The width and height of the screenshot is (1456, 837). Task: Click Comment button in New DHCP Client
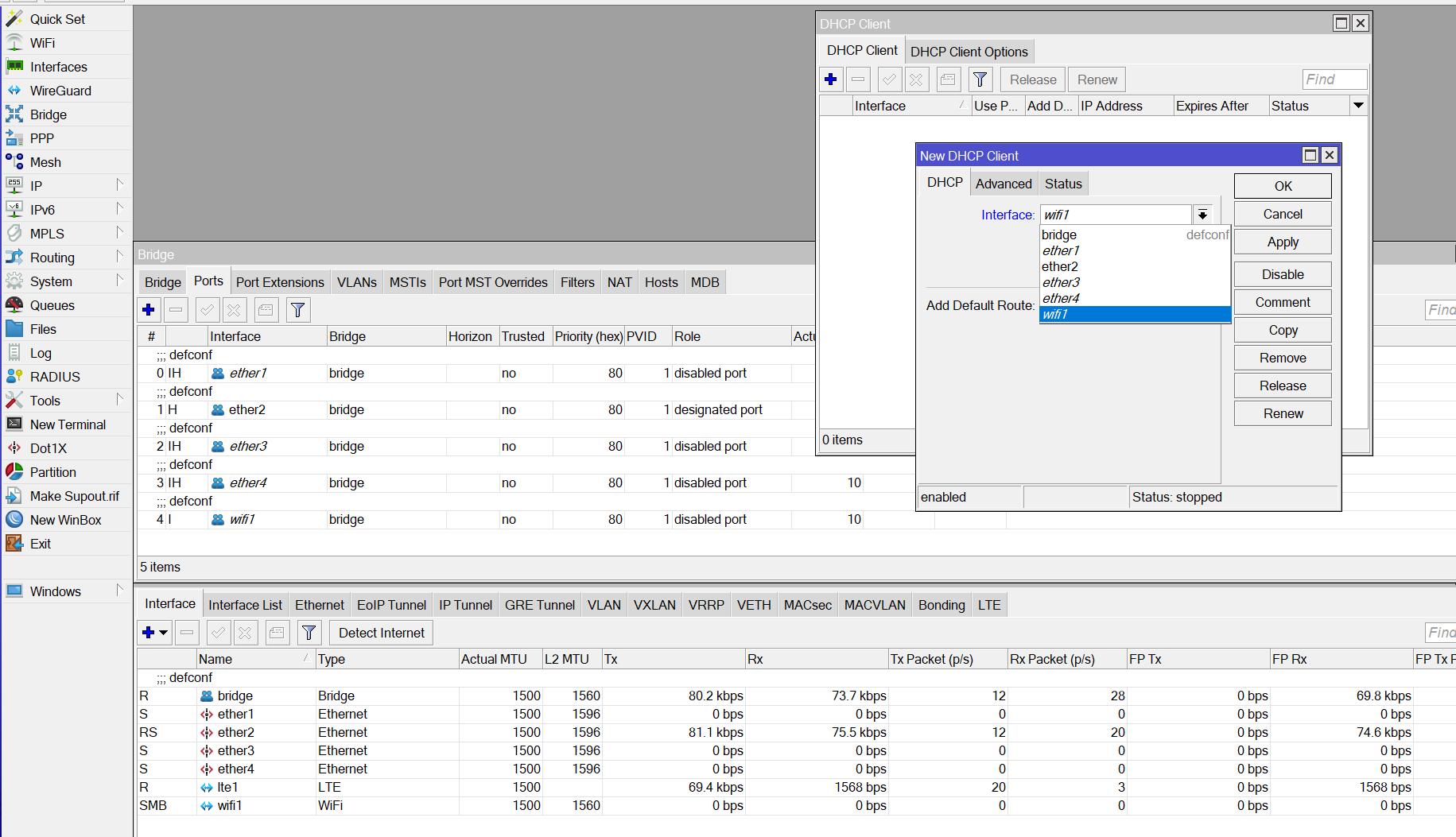[x=1283, y=302]
